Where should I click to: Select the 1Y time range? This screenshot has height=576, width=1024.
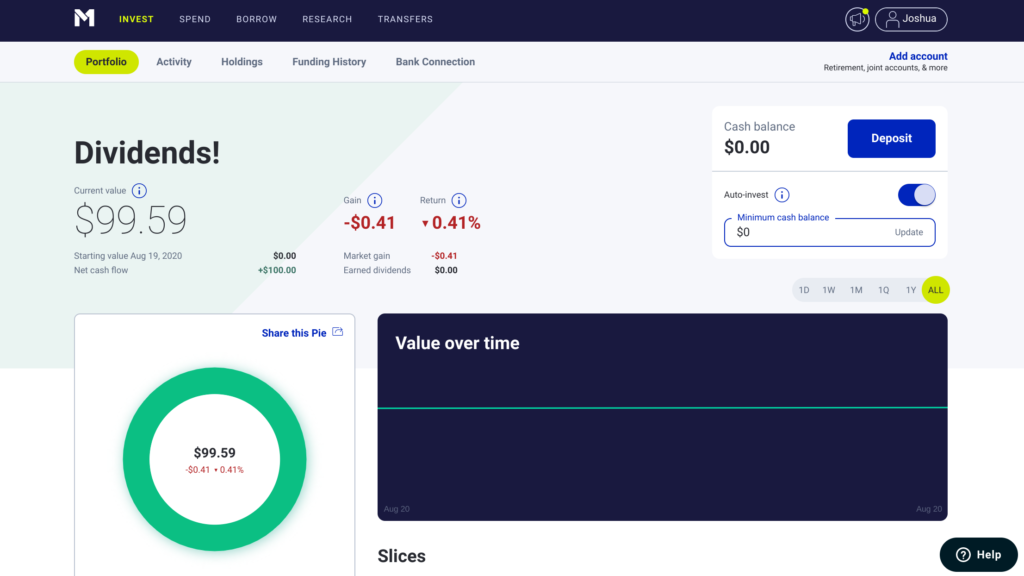tap(910, 290)
